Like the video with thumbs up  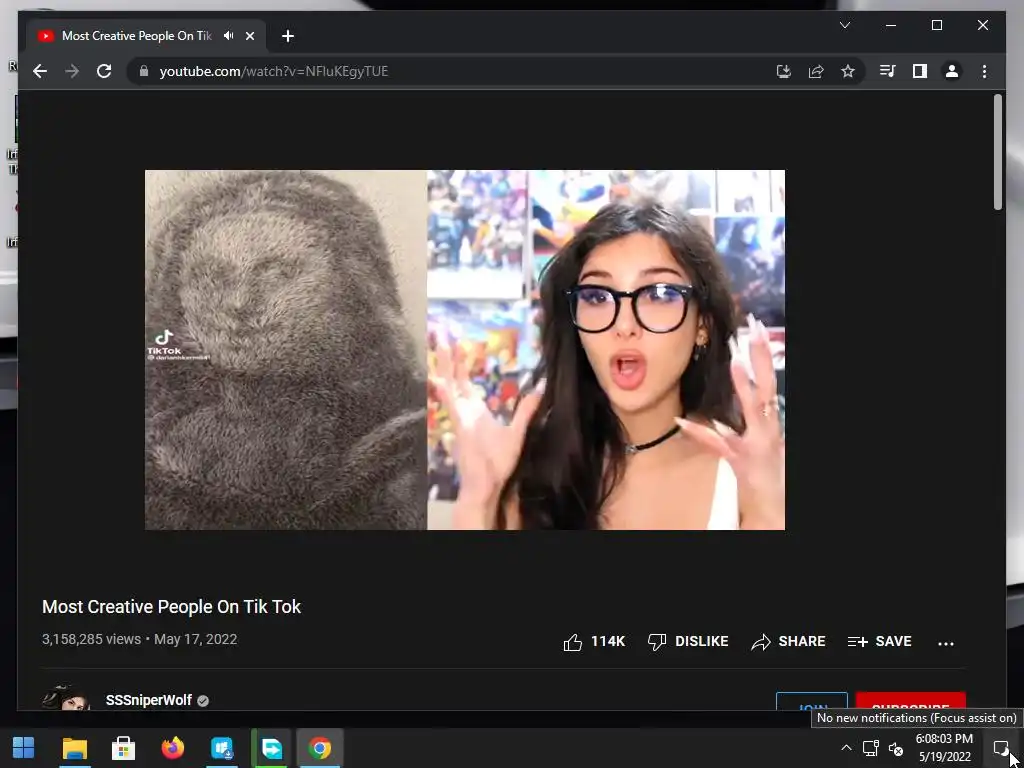(594, 642)
